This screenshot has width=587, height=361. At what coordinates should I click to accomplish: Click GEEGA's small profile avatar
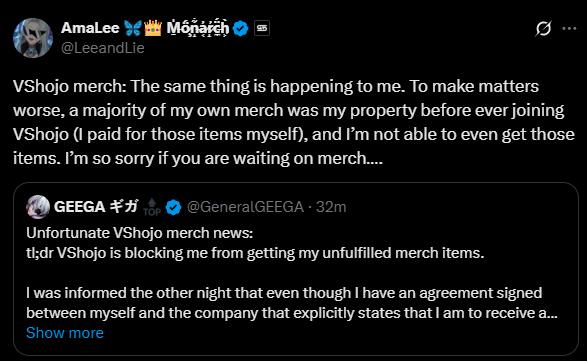click(x=38, y=207)
